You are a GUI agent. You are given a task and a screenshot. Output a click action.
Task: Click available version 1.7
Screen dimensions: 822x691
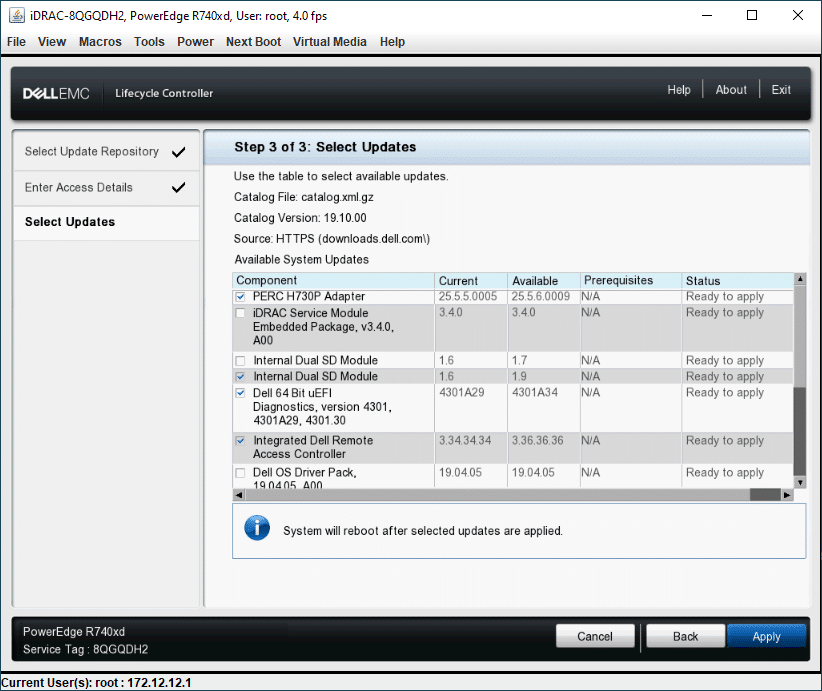[x=520, y=360]
